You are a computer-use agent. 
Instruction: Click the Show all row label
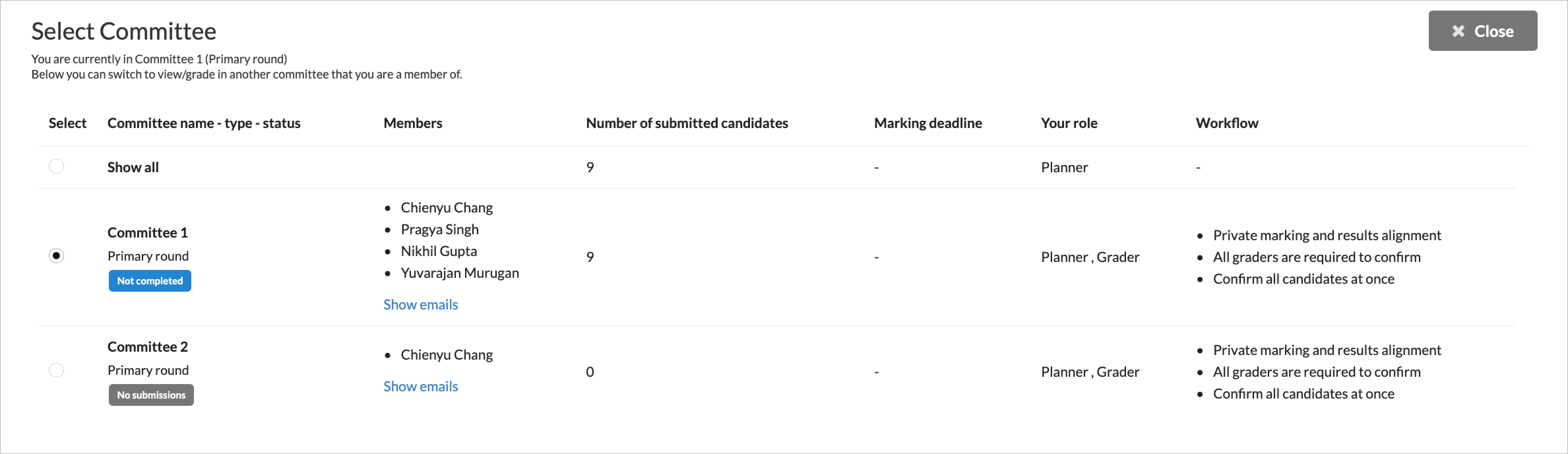point(133,167)
